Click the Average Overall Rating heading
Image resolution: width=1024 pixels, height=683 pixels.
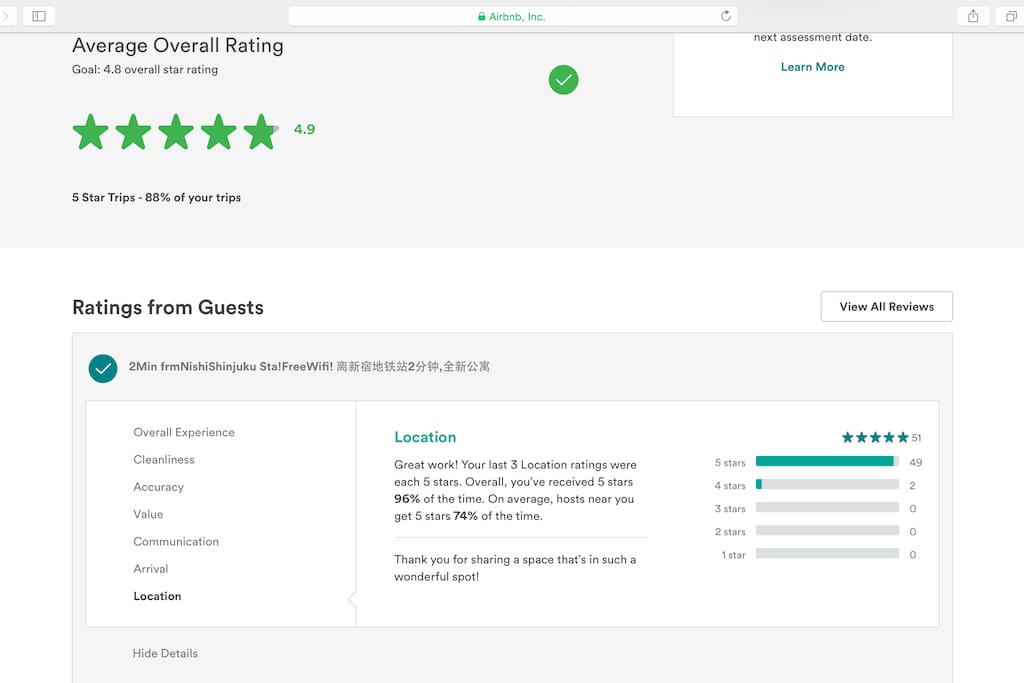(178, 45)
